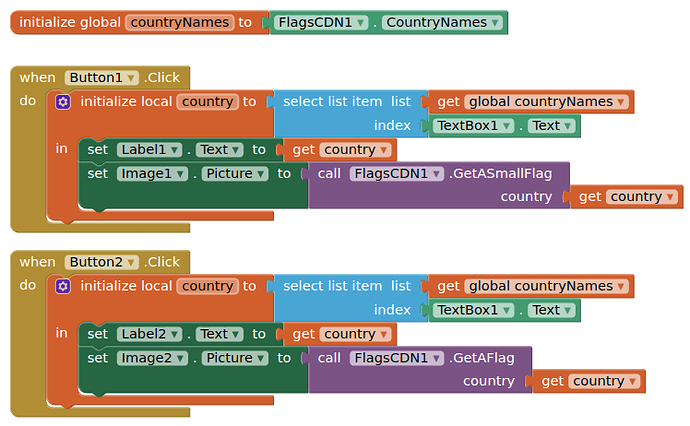Open Picture property dropdown of Image2
Screen dimensions: 690x426
[x=235, y=358]
